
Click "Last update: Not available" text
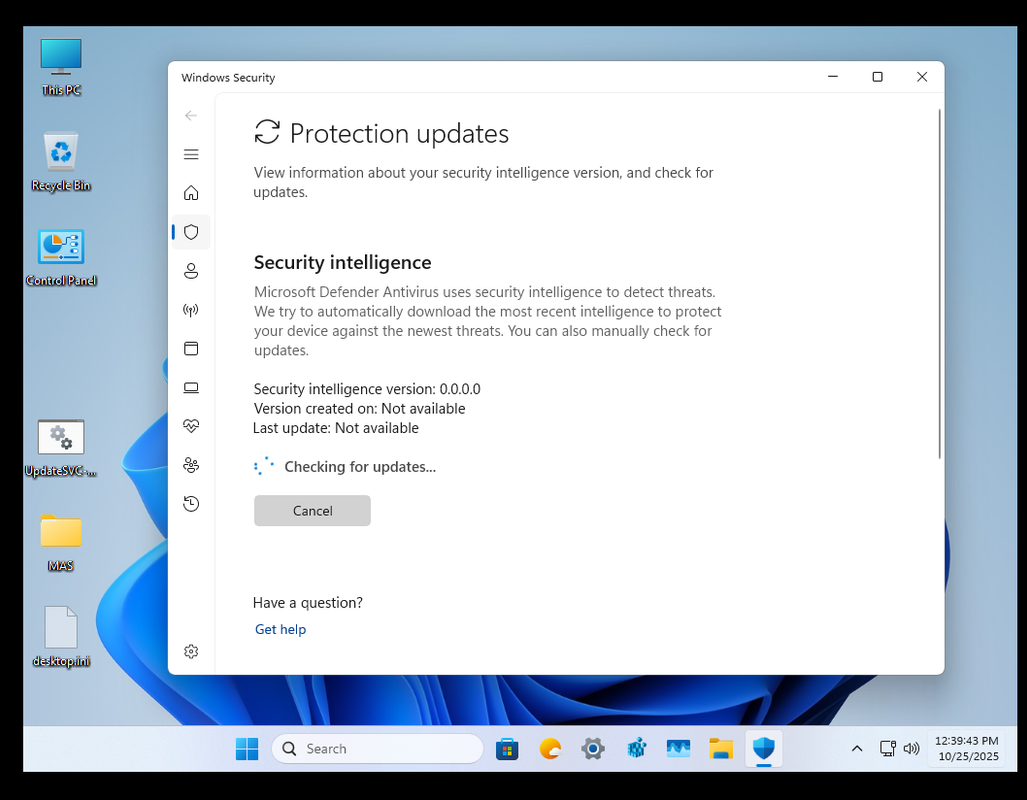[336, 428]
